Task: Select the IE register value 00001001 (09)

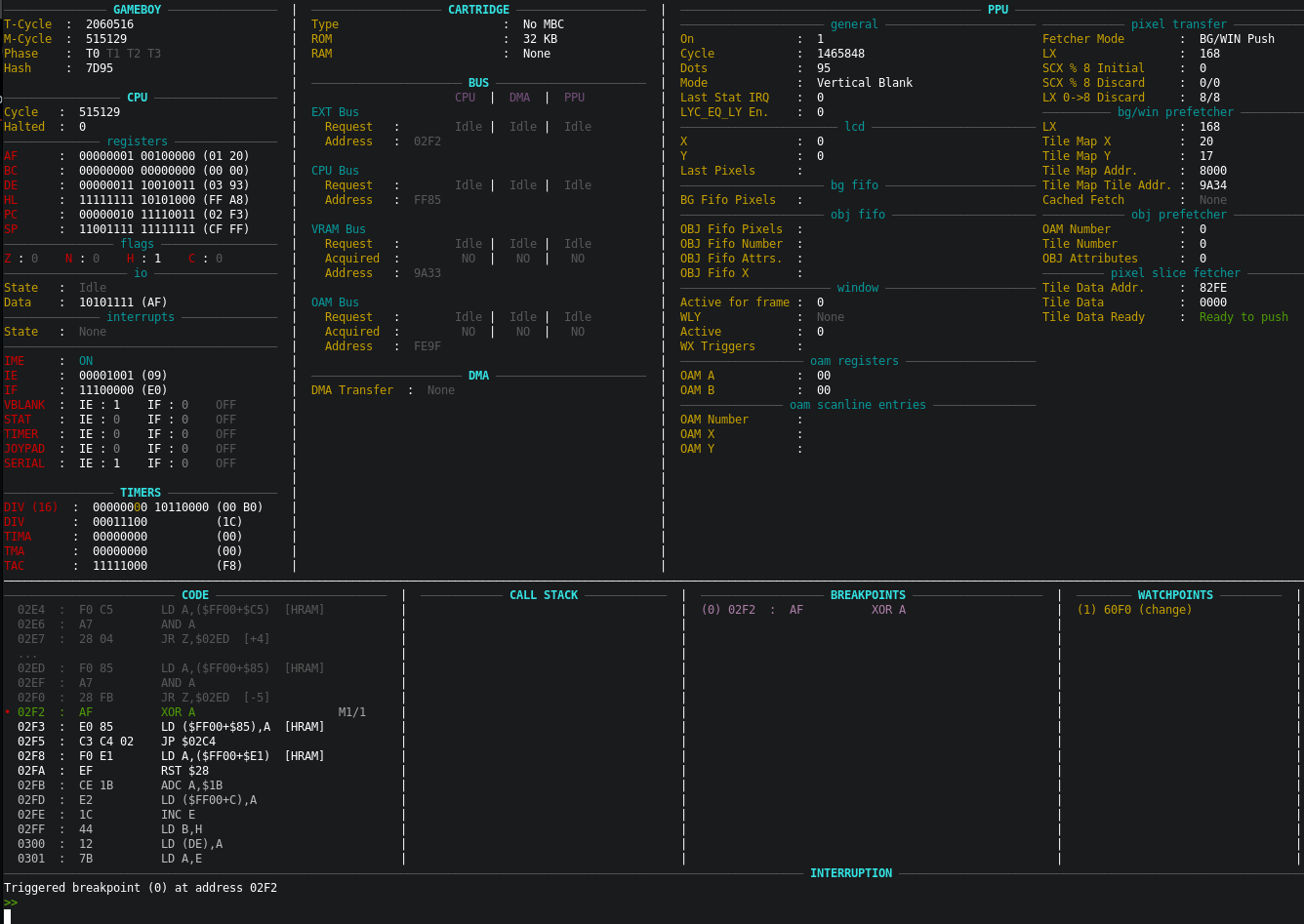Action: (123, 376)
